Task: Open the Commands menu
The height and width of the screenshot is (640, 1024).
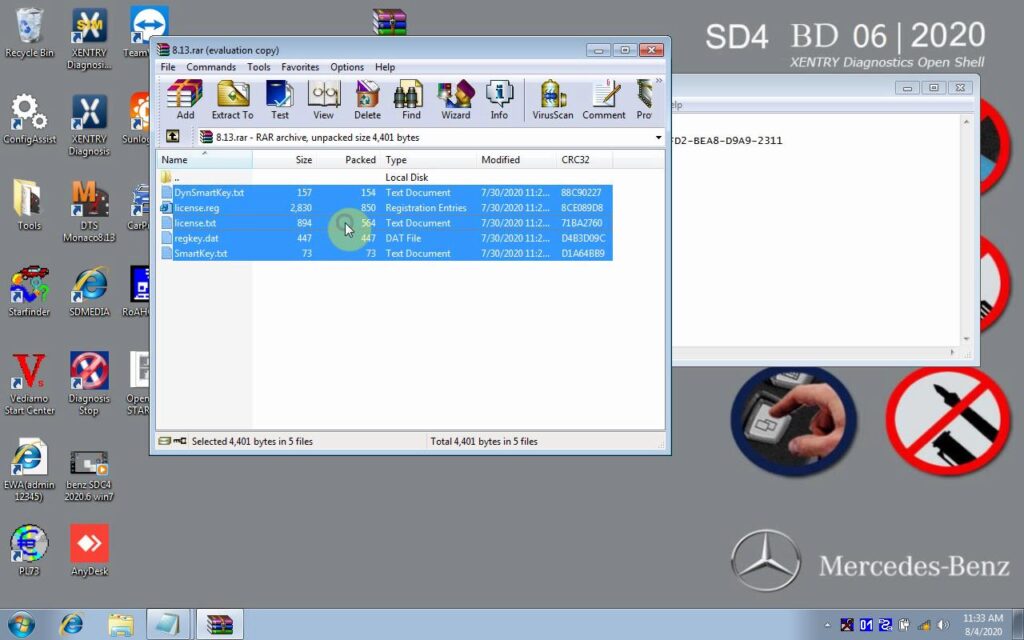Action: tap(211, 67)
